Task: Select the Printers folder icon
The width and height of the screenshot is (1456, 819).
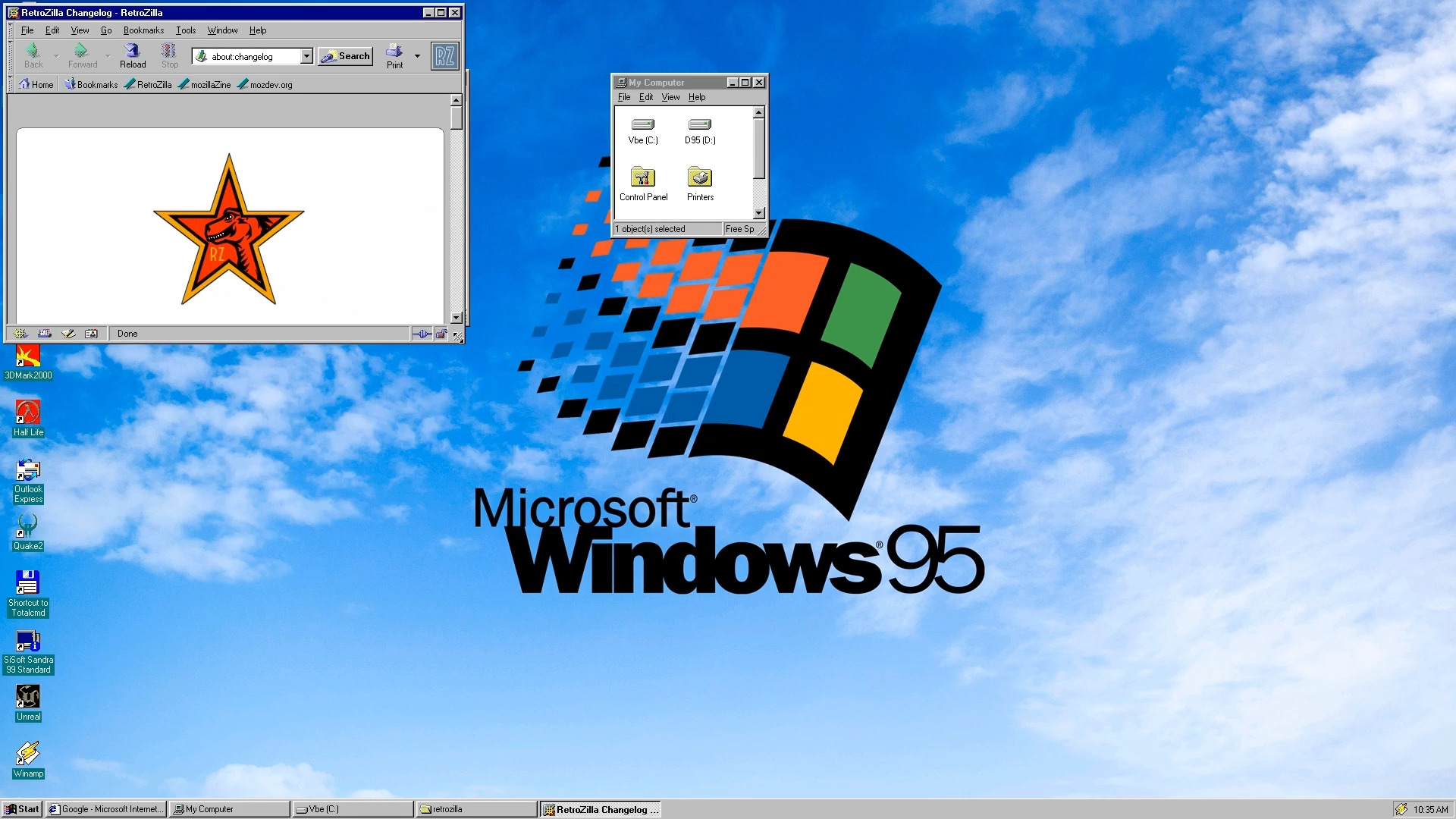Action: [700, 184]
